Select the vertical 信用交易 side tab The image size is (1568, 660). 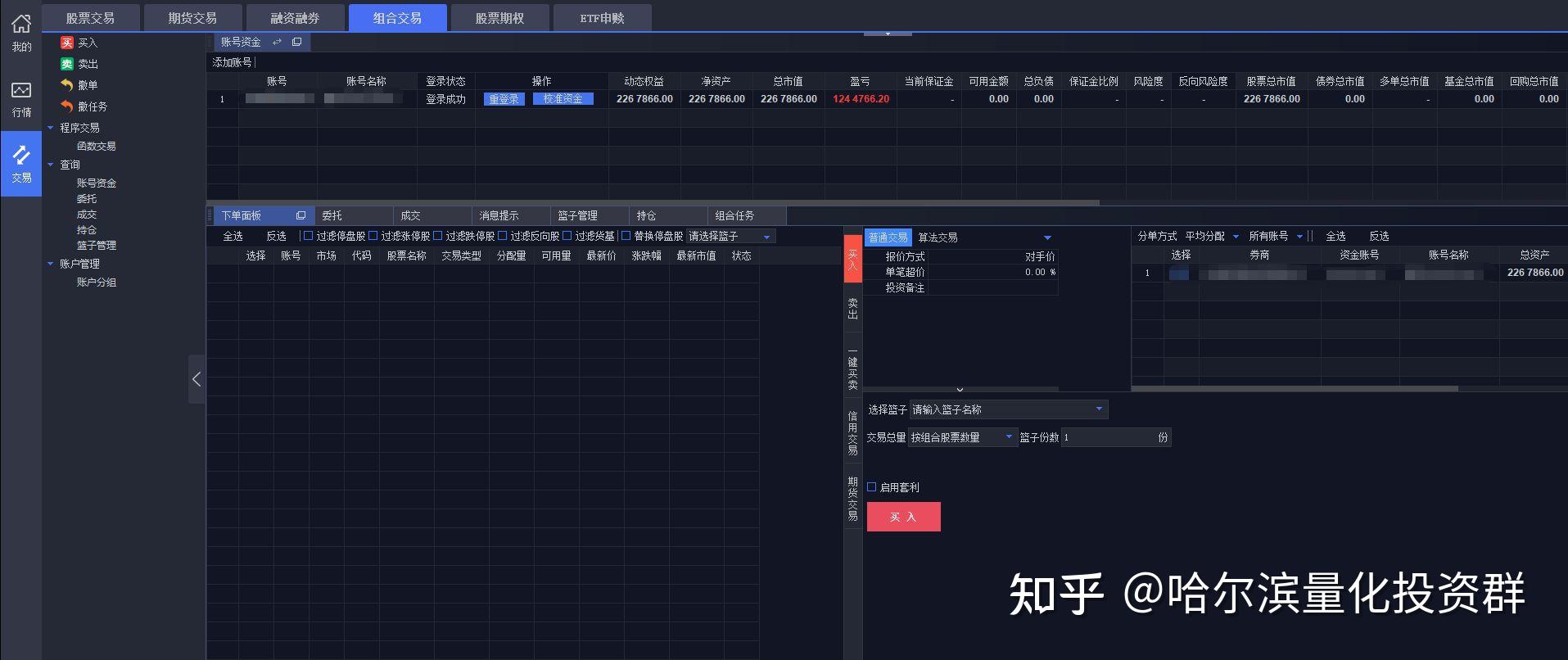pyautogui.click(x=852, y=432)
